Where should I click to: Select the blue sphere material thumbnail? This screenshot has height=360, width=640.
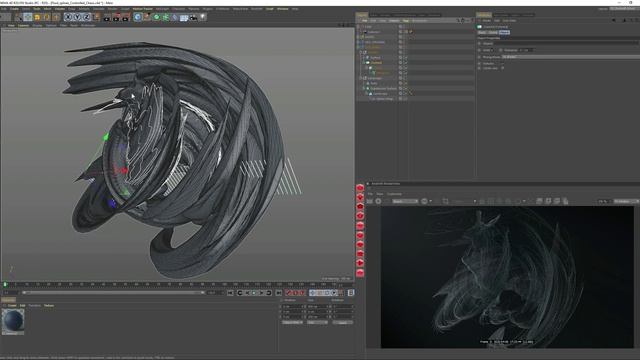tap(13, 321)
